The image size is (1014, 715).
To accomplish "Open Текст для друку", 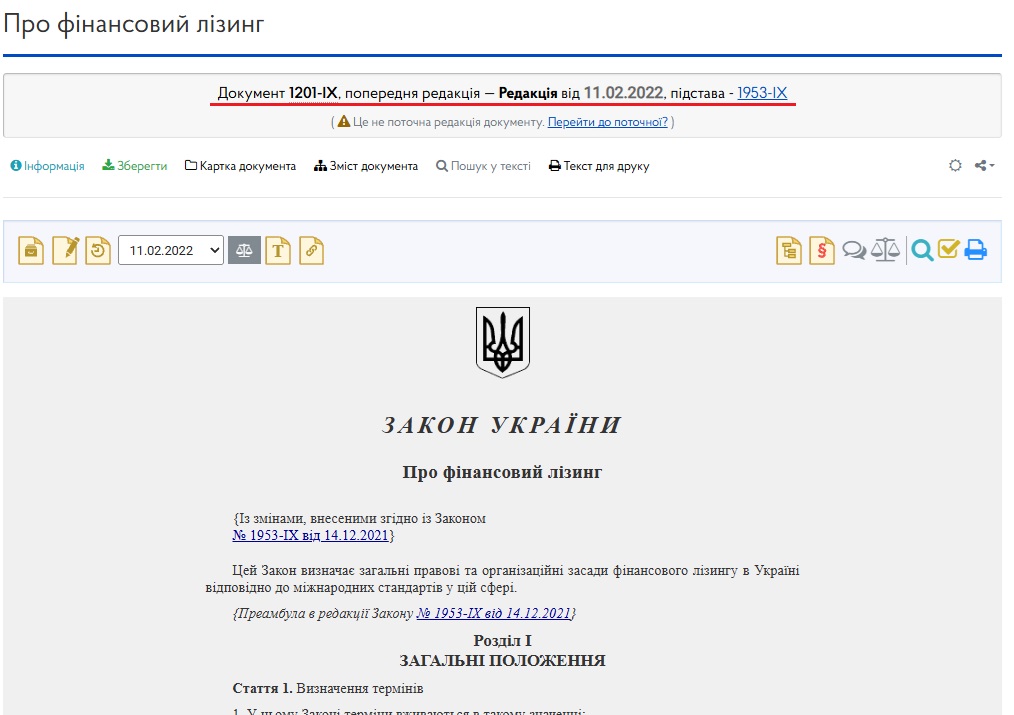I will (x=599, y=166).
